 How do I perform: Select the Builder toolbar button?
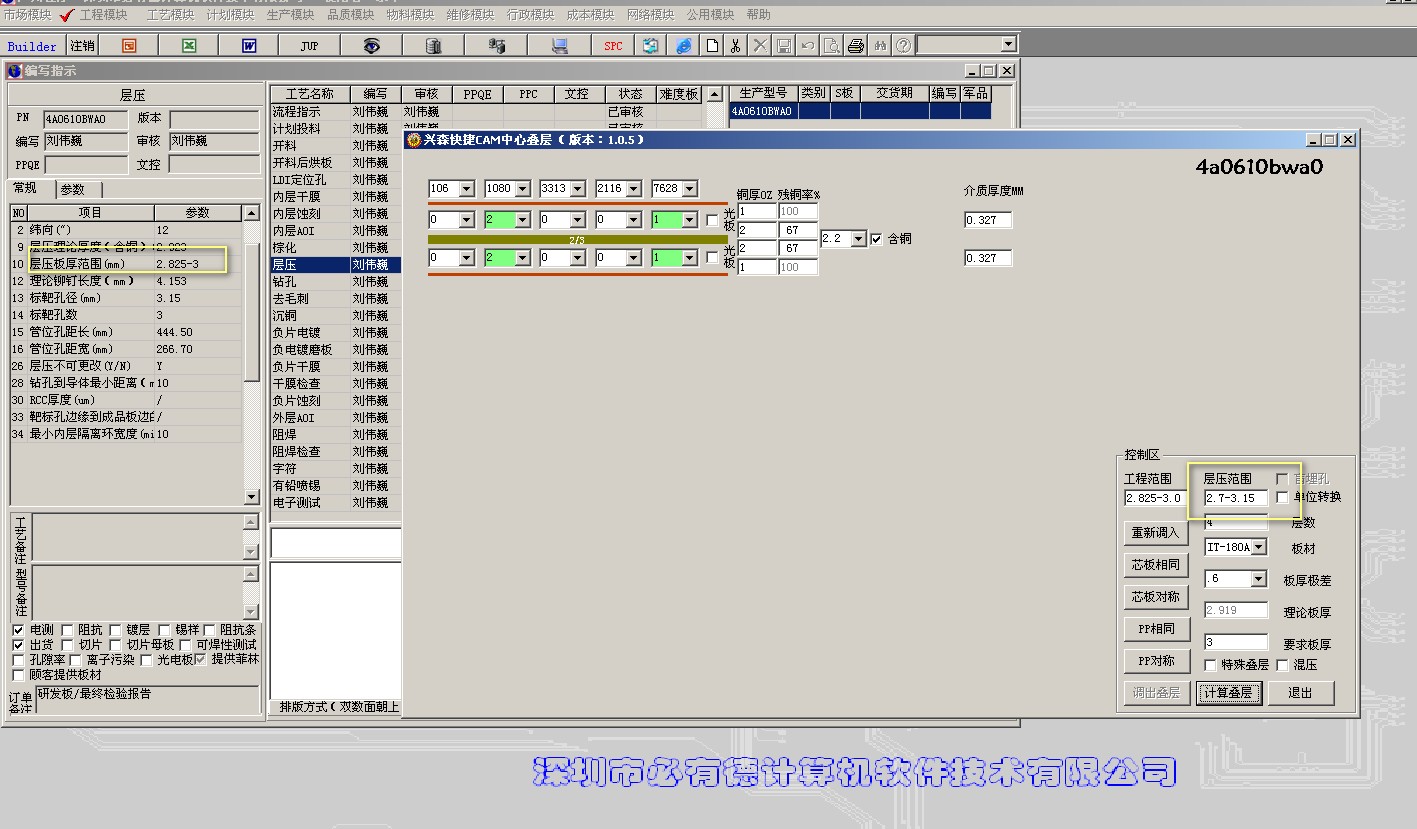coord(33,46)
